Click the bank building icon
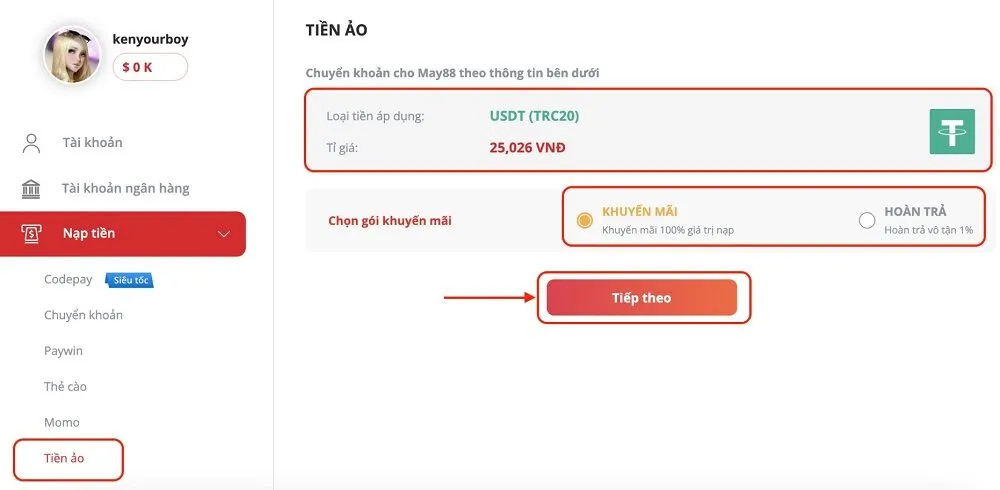This screenshot has height=490, width=1000. 31,189
